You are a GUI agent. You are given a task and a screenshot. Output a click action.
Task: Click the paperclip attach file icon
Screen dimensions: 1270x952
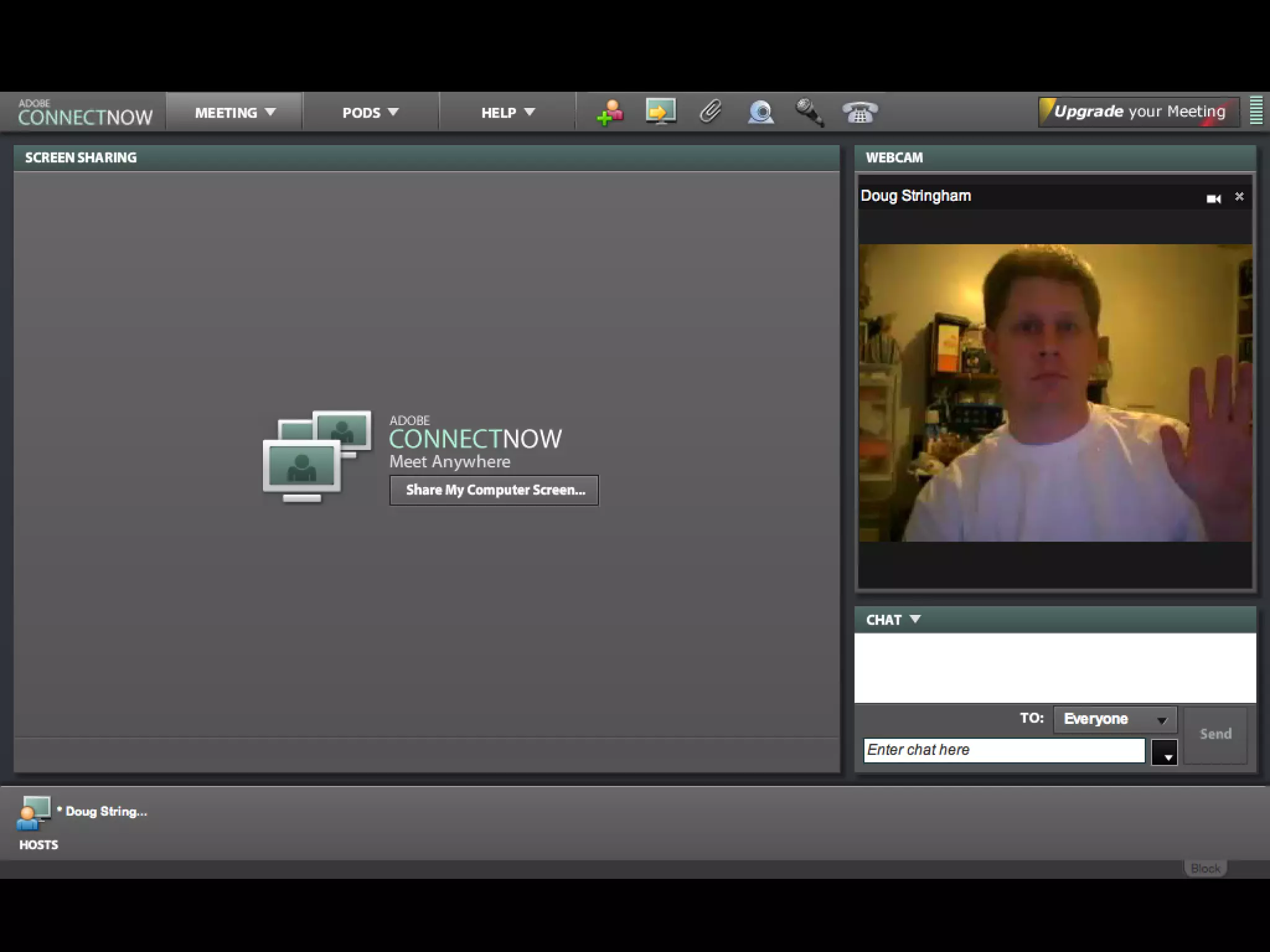click(711, 112)
